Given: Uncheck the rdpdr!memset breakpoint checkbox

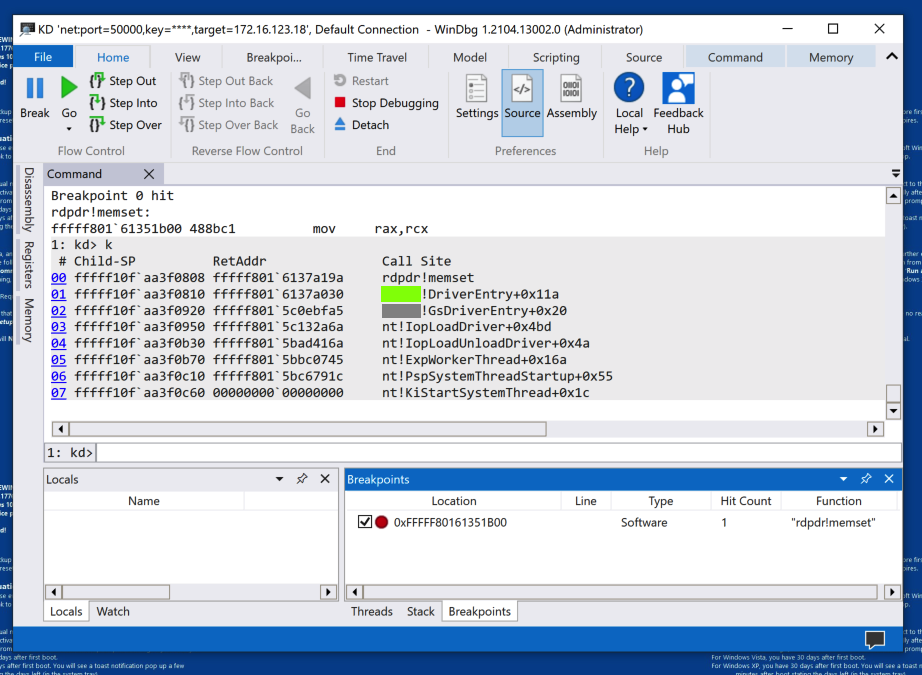Looking at the screenshot, I should coord(365,522).
